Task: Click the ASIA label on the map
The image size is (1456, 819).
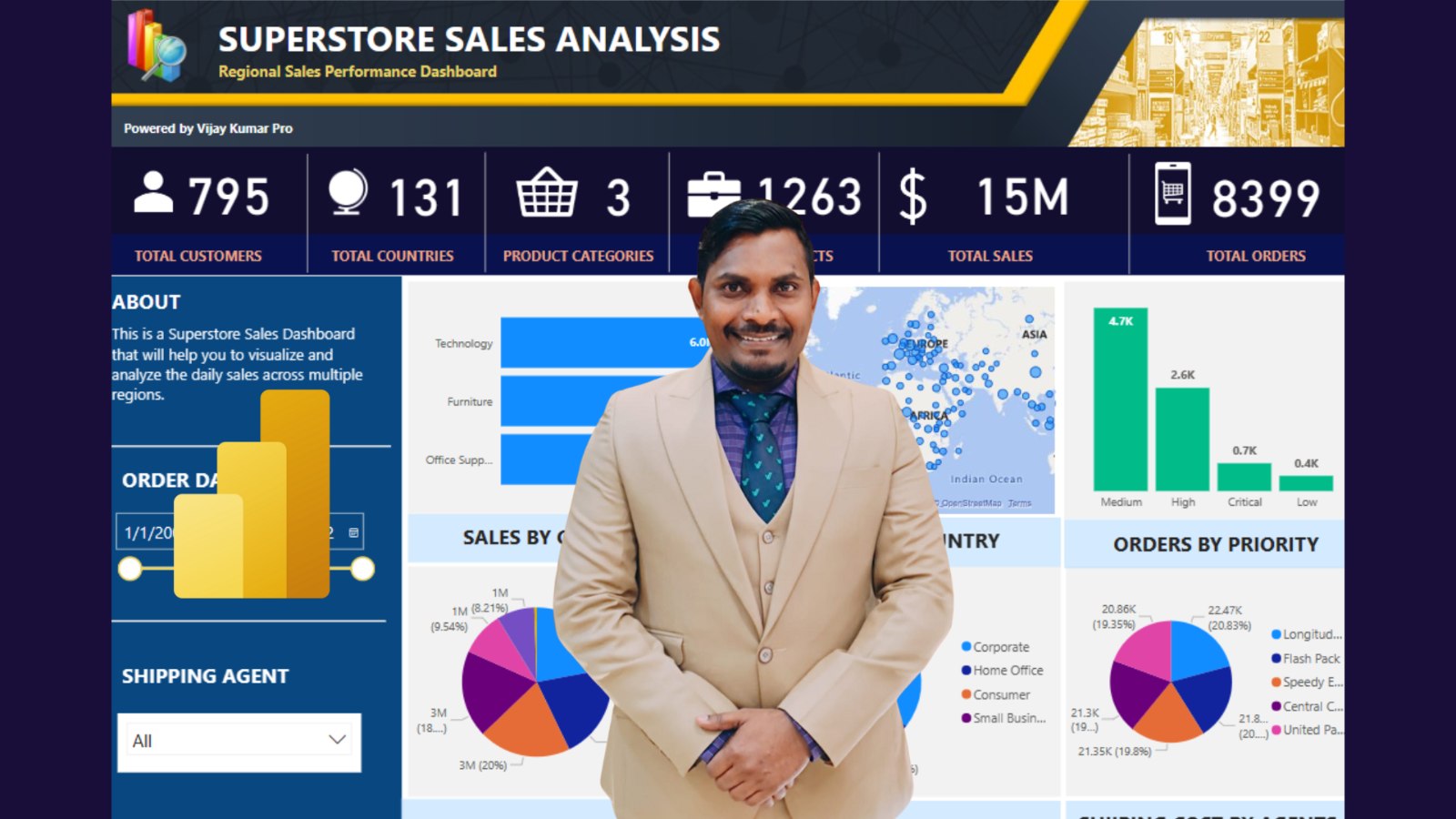Action: 1034,335
